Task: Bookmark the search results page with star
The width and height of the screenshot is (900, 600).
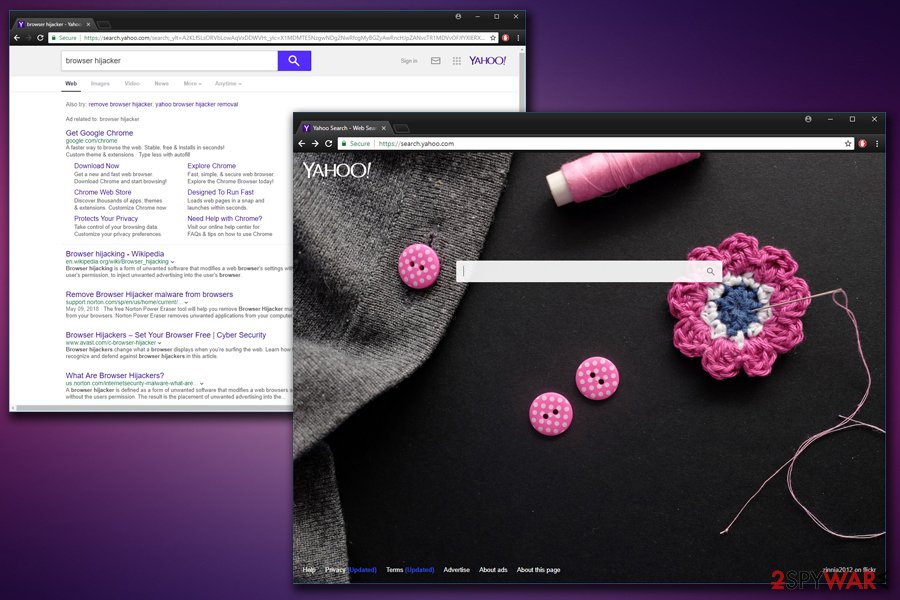Action: (492, 38)
